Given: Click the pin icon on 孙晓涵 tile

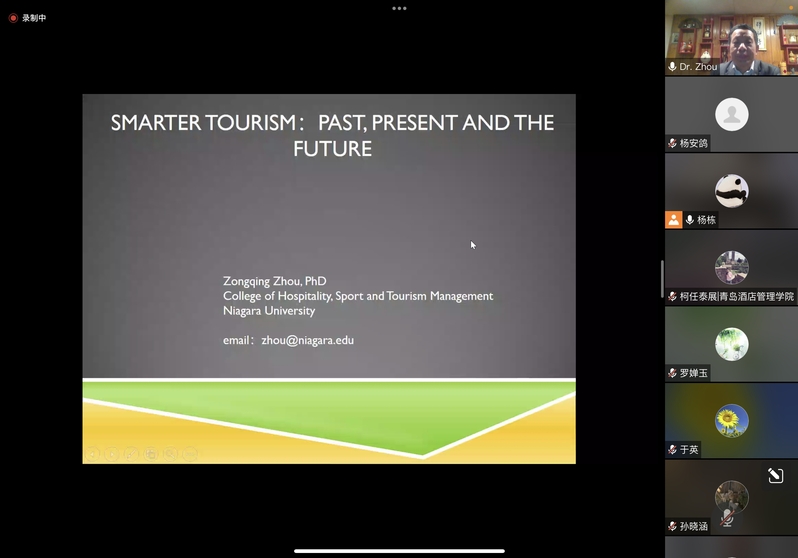Looking at the screenshot, I should point(775,476).
